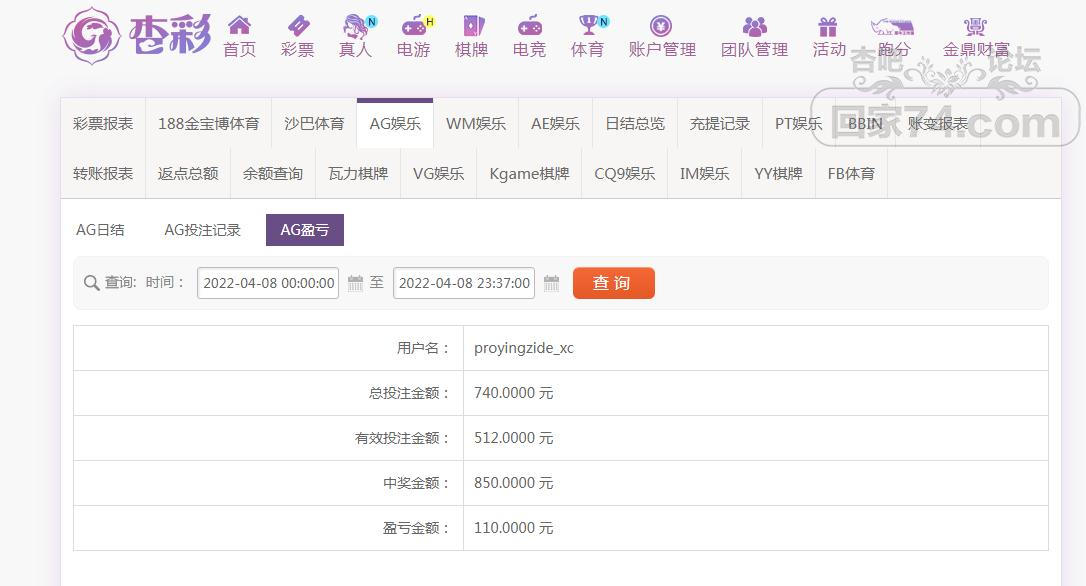Click the 首页 home icon
Viewport: 1086px width, 586px height.
[x=239, y=26]
